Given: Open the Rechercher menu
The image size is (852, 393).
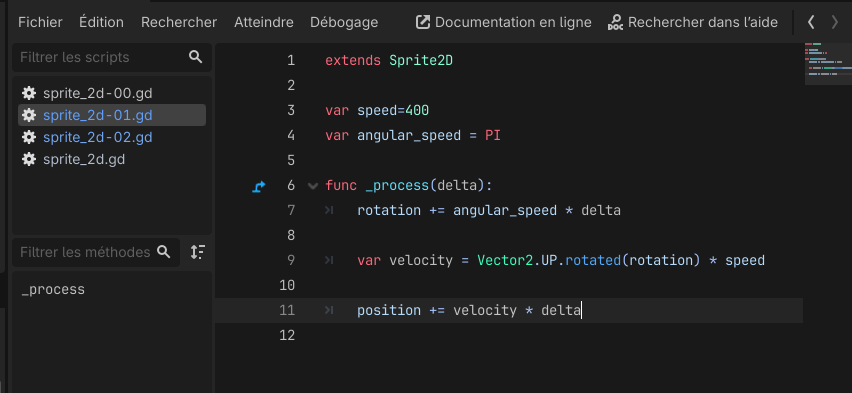Looking at the screenshot, I should point(179,22).
